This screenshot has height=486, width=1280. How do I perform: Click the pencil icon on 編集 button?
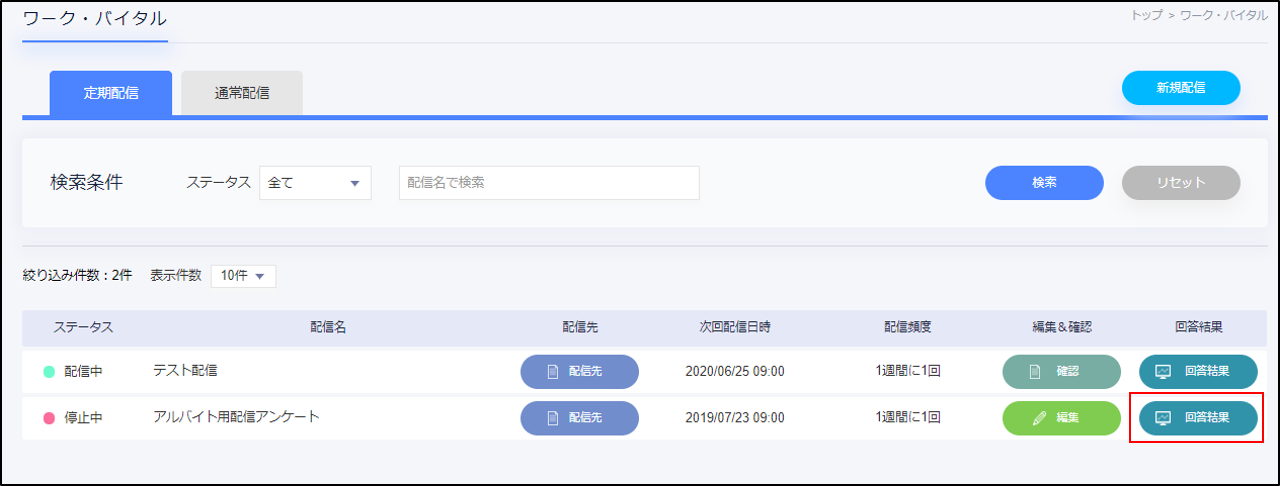1038,418
